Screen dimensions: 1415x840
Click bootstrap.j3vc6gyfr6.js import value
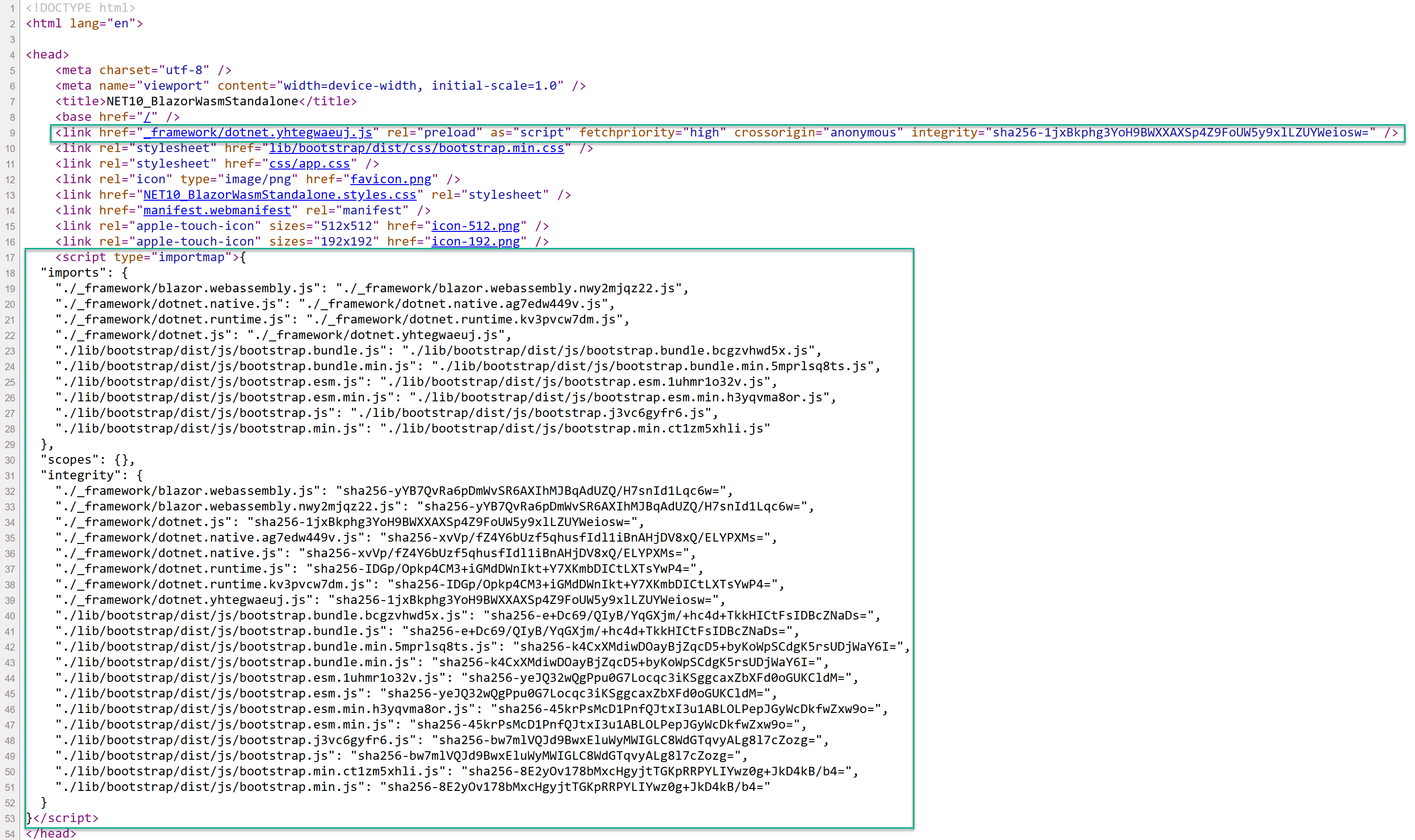coord(530,413)
